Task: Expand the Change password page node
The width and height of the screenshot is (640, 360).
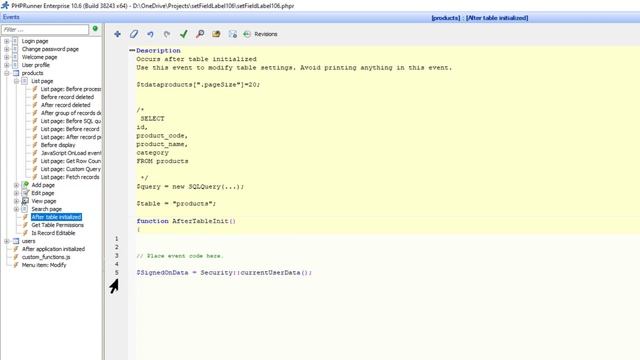Action: (7, 49)
